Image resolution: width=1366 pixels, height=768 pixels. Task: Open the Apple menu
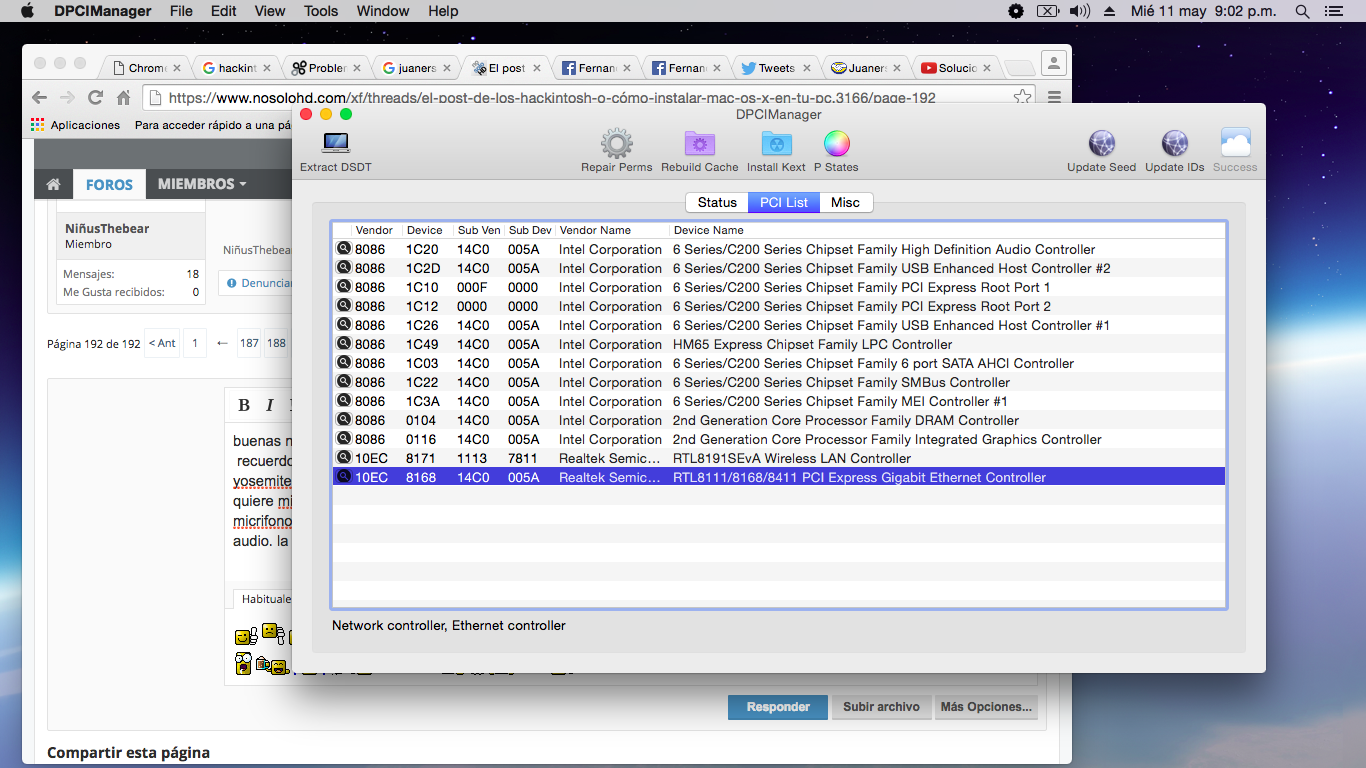[27, 11]
